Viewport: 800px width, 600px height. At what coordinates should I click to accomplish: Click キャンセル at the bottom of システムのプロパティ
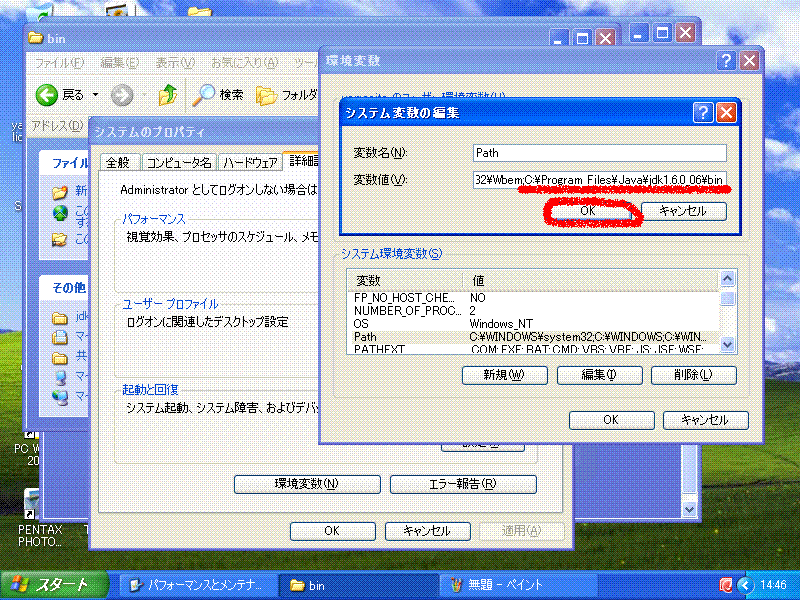click(x=428, y=531)
